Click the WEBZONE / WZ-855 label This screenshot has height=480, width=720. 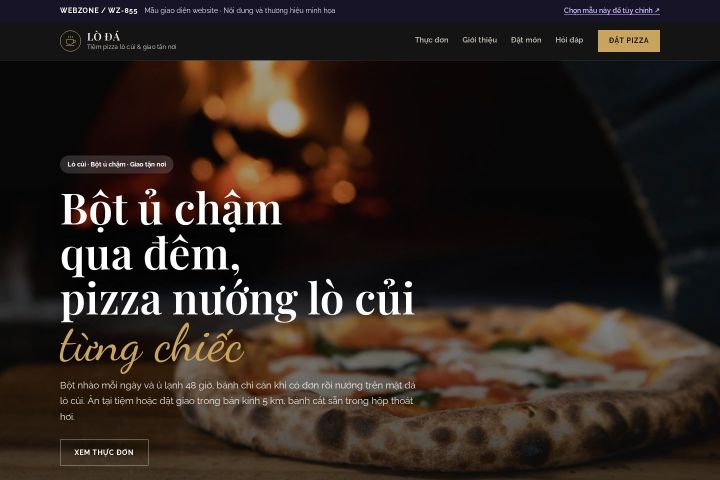click(99, 10)
